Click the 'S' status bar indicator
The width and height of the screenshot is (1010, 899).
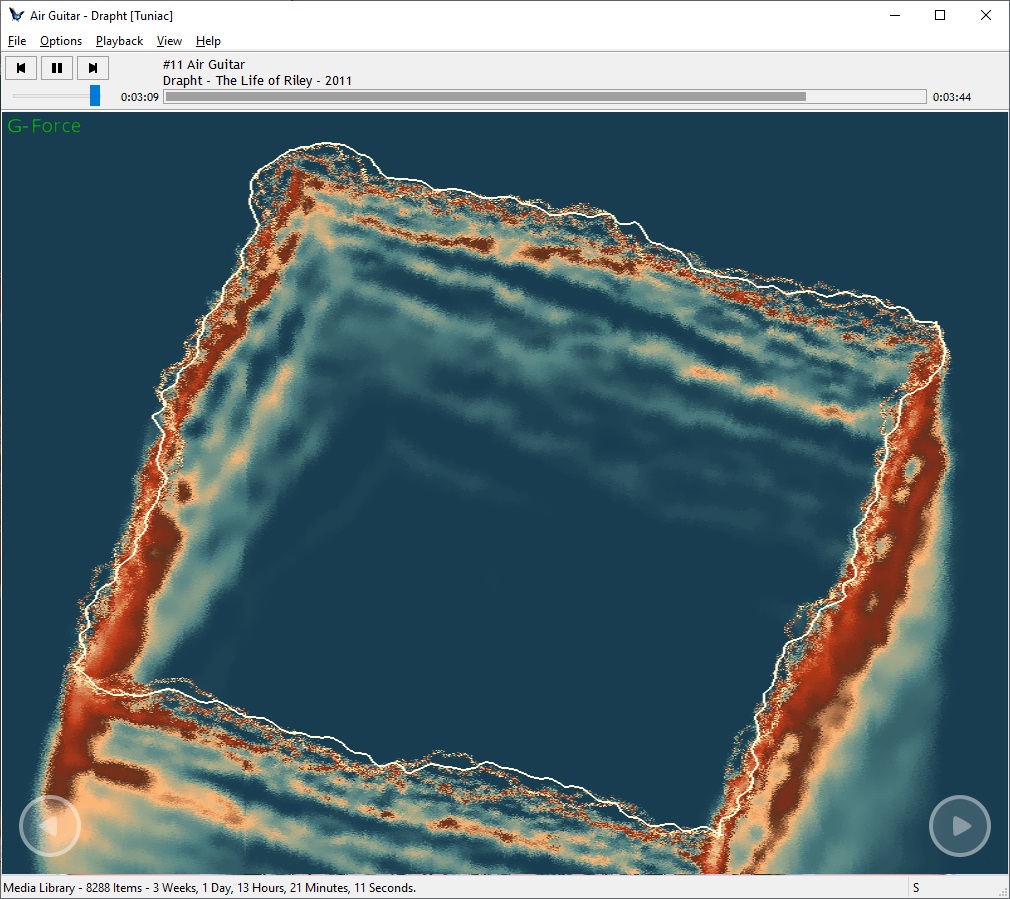tap(916, 888)
